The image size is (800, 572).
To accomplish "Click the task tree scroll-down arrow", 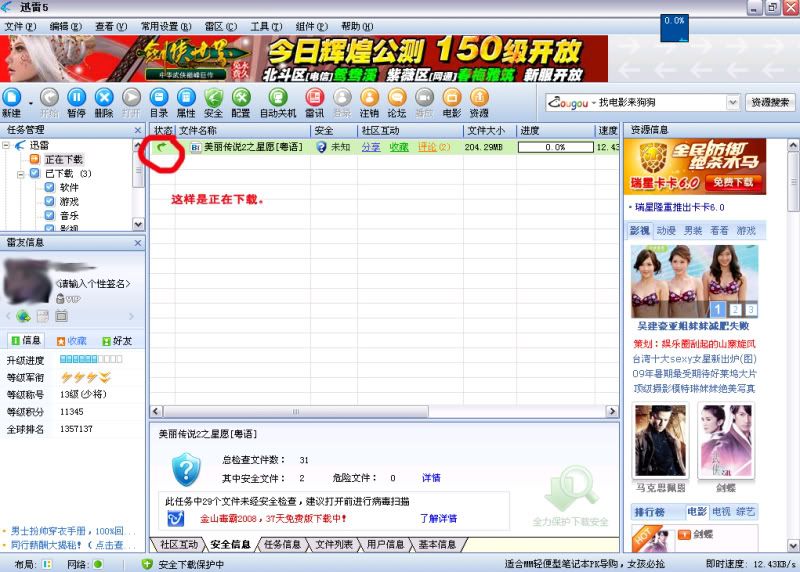I will point(138,224).
